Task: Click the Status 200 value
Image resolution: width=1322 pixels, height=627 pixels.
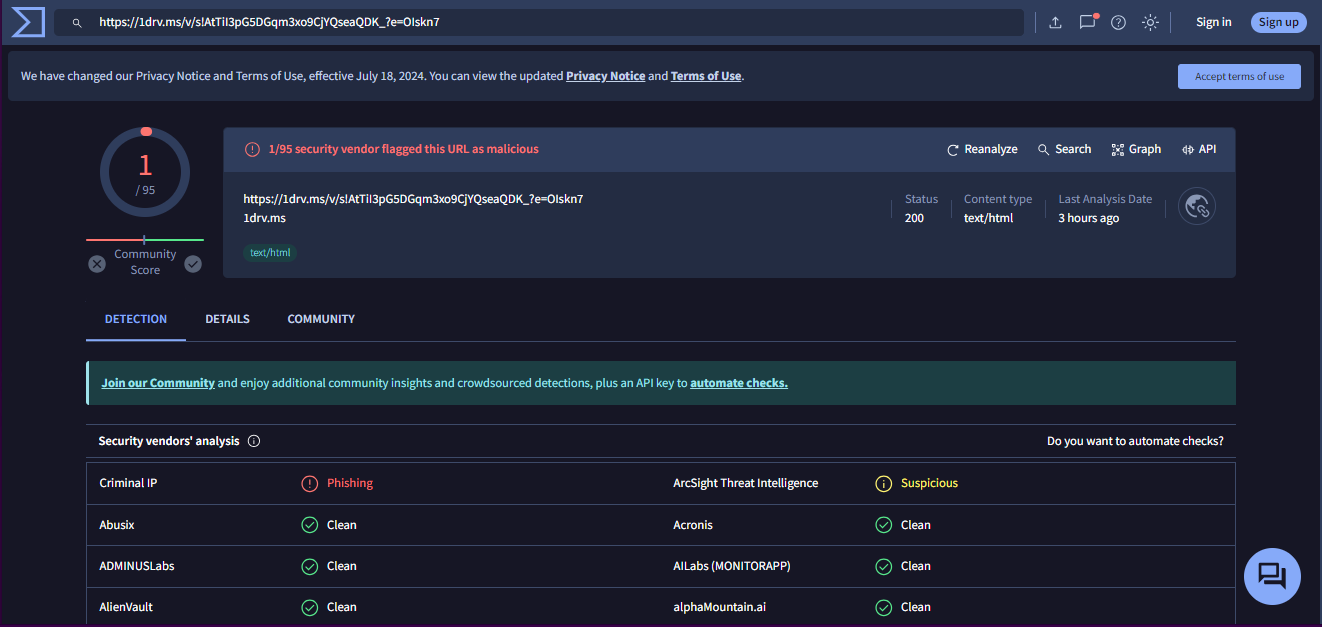Action: (x=914, y=218)
